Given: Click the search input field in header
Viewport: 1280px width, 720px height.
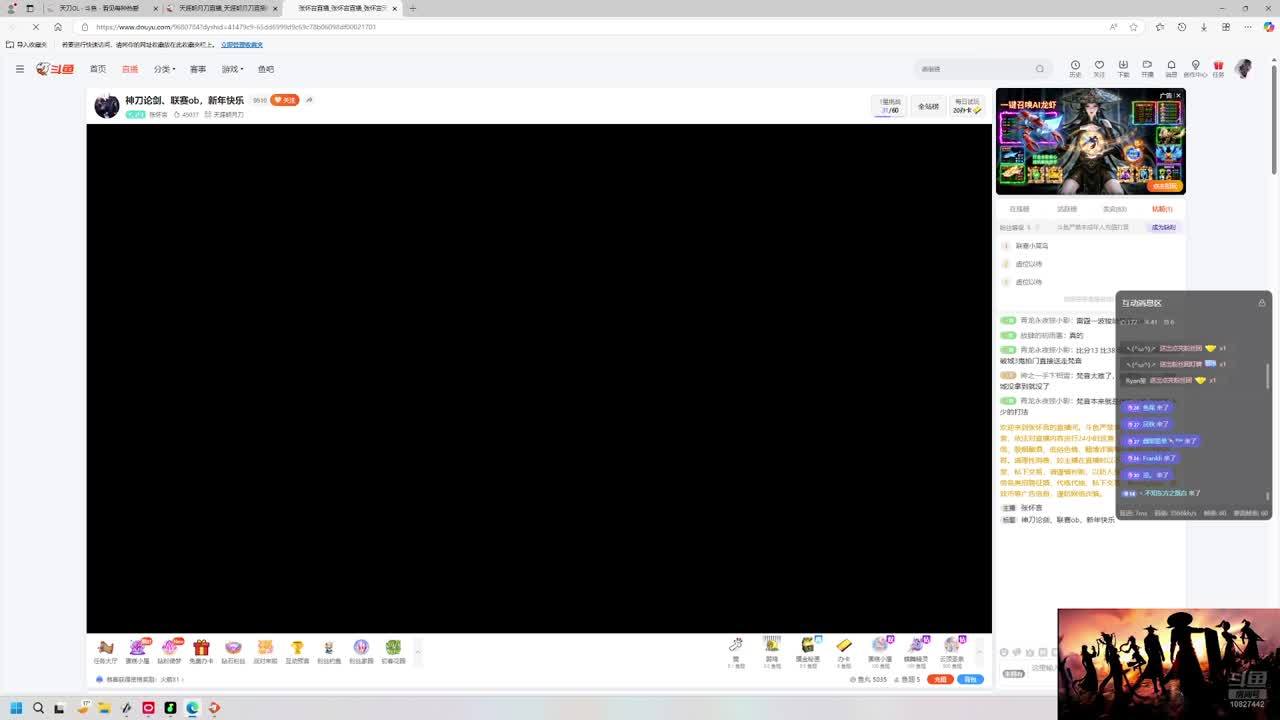Looking at the screenshot, I should [975, 69].
